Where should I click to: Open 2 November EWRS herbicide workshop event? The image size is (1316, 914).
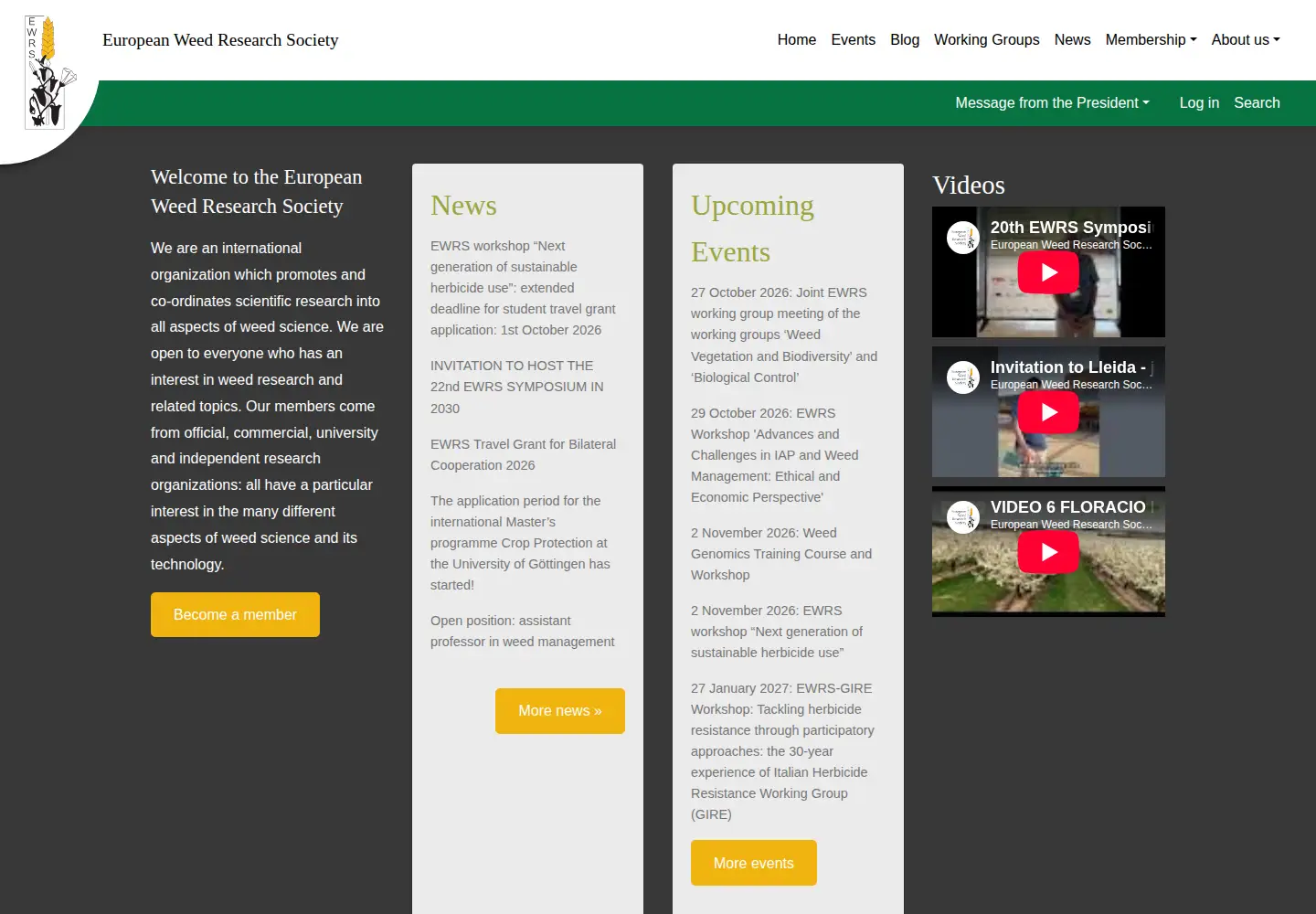point(777,632)
